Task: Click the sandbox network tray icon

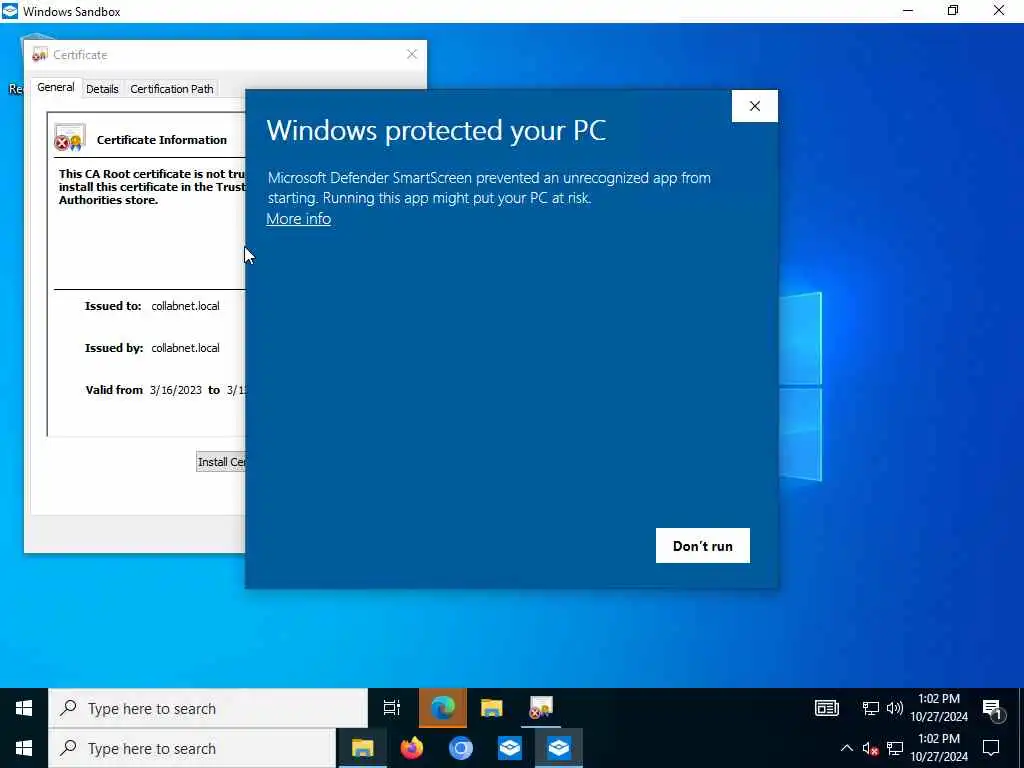Action: click(x=871, y=708)
